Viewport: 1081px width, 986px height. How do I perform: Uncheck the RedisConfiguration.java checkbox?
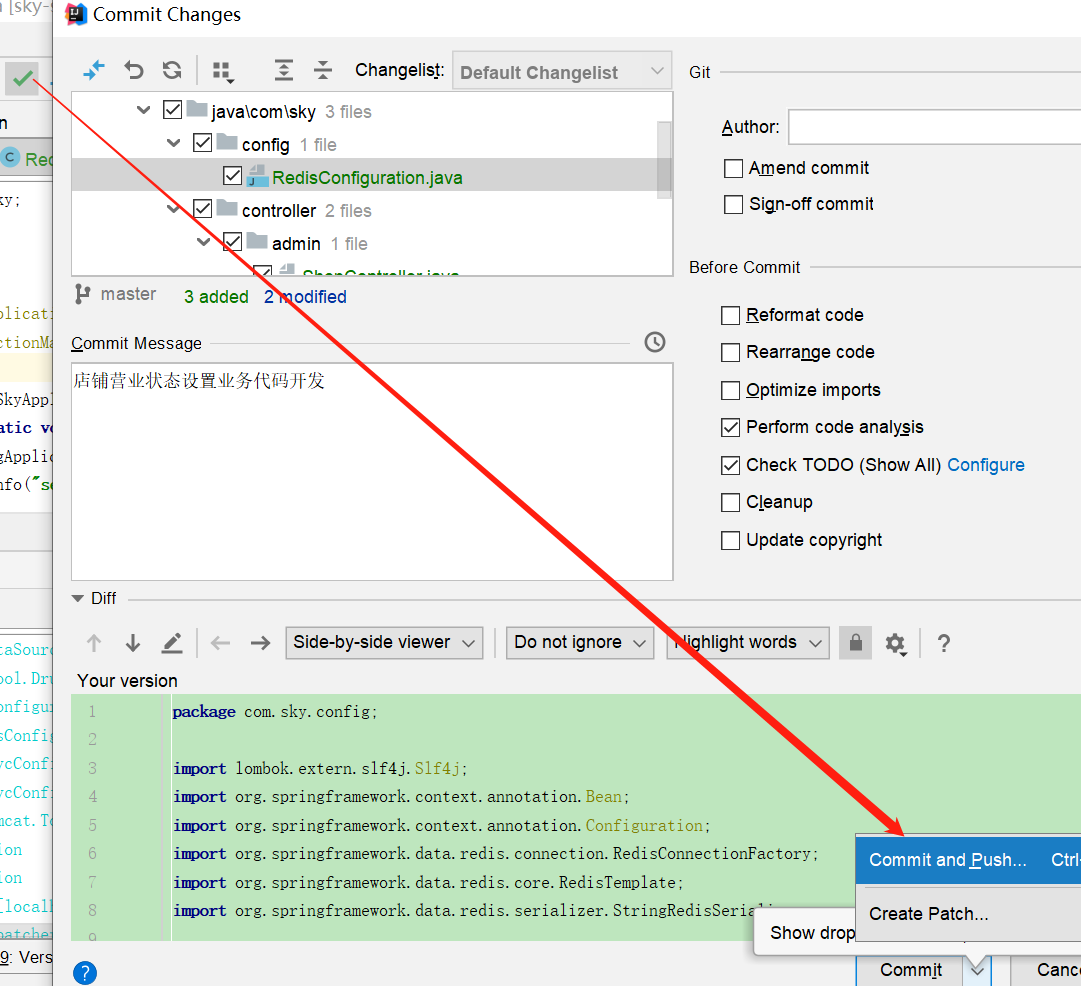(x=232, y=176)
